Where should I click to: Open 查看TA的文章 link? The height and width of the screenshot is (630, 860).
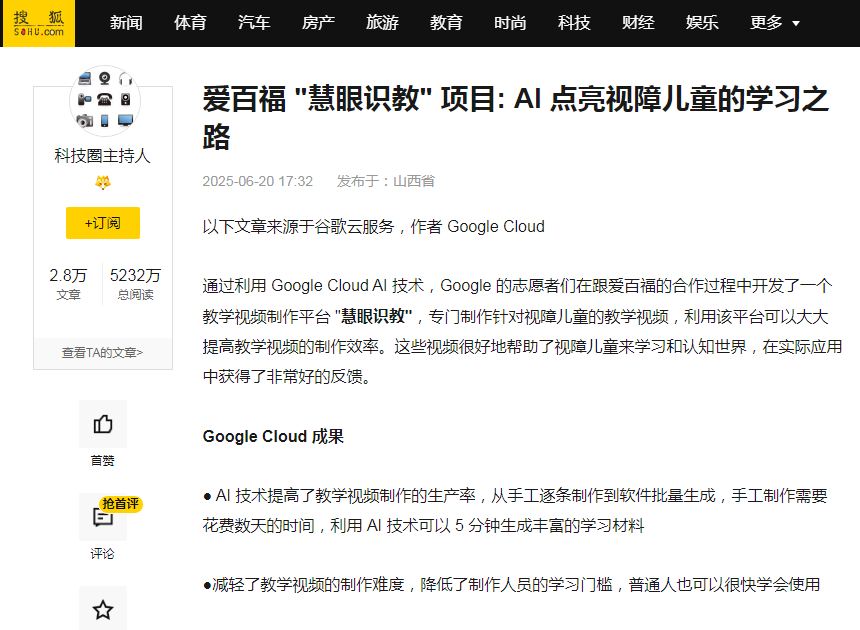pyautogui.click(x=103, y=352)
